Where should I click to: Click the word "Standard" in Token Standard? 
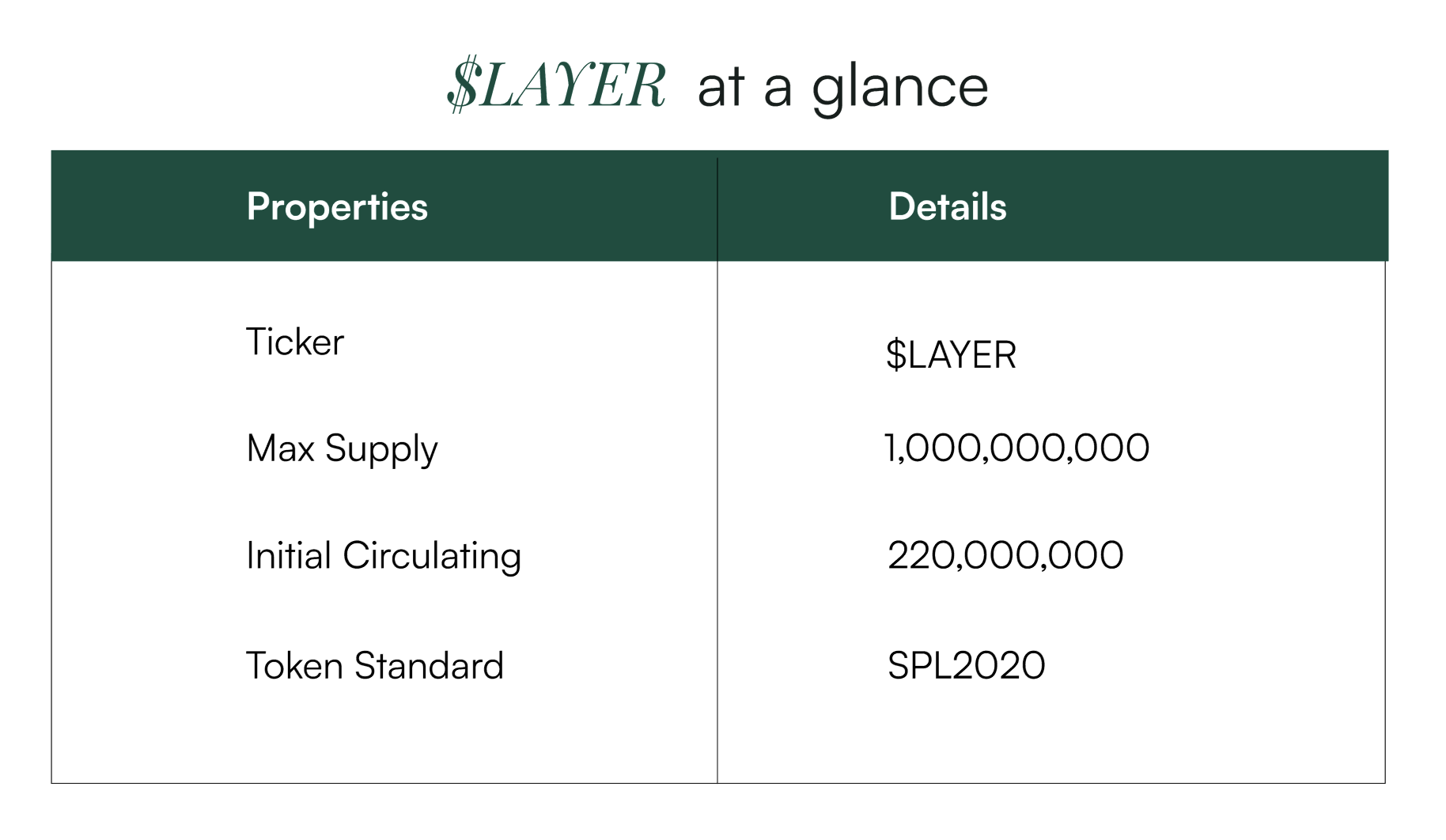pos(429,665)
